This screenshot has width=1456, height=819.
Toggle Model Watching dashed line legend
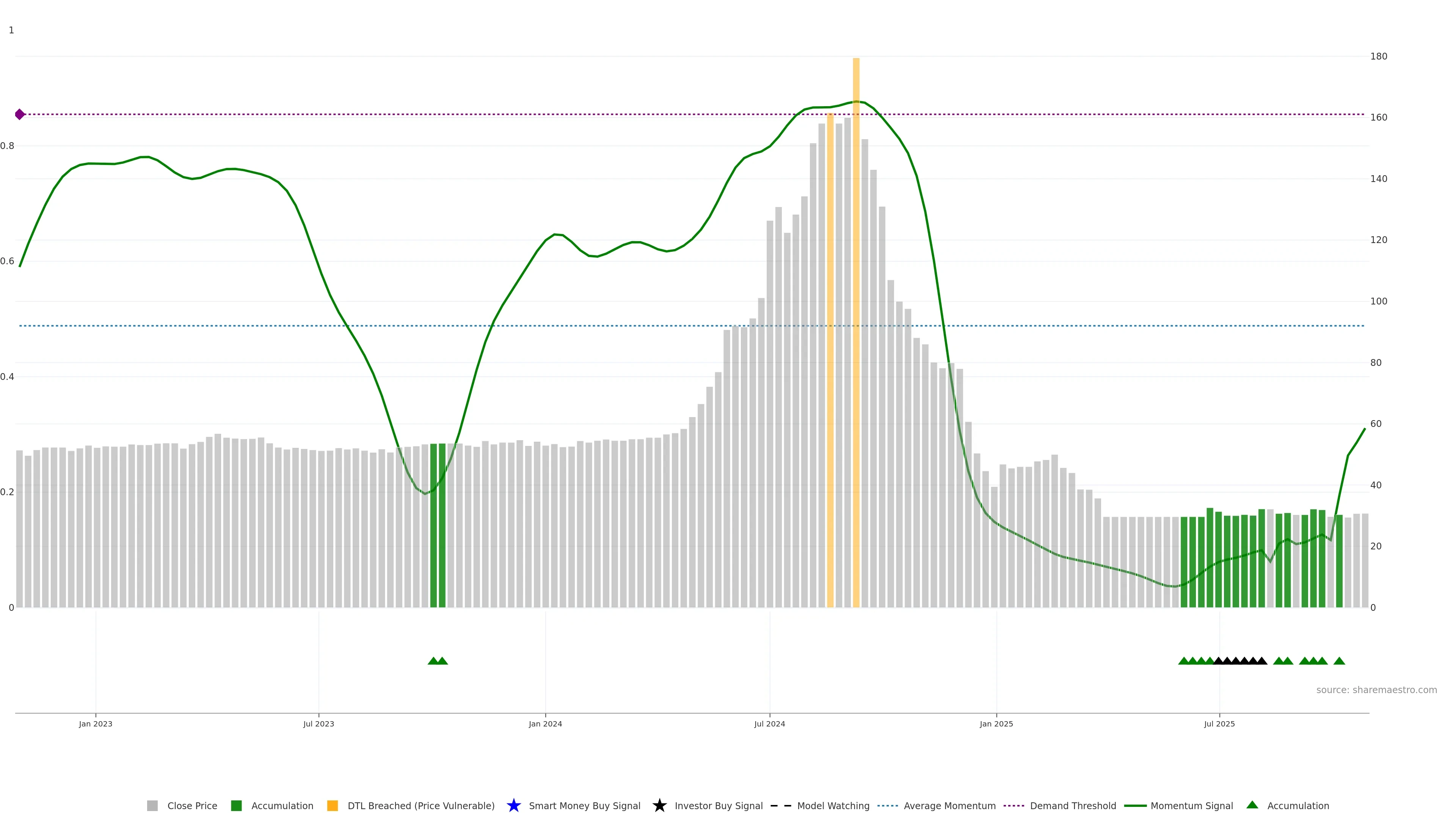(x=781, y=805)
